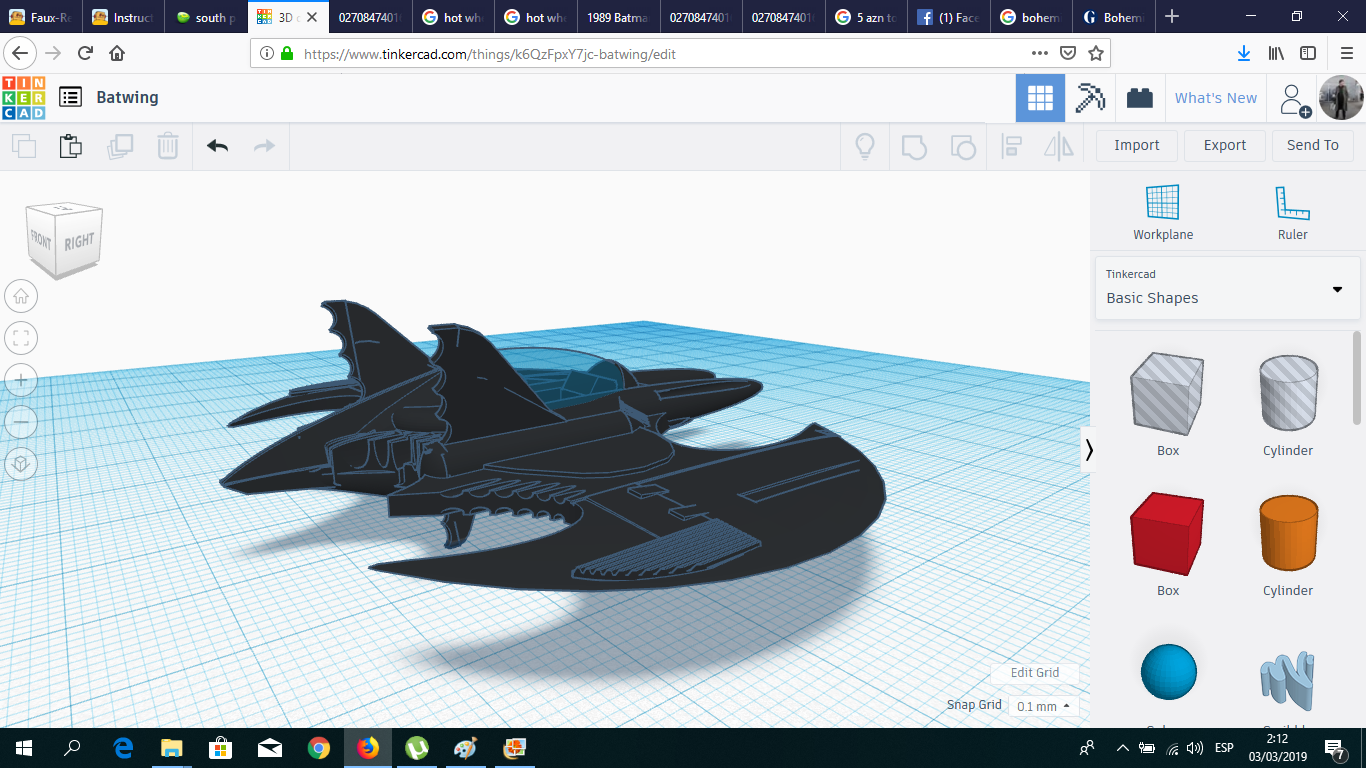Open the Snap Grid 0.1 mm dropdown
The image size is (1366, 768).
click(x=1044, y=706)
